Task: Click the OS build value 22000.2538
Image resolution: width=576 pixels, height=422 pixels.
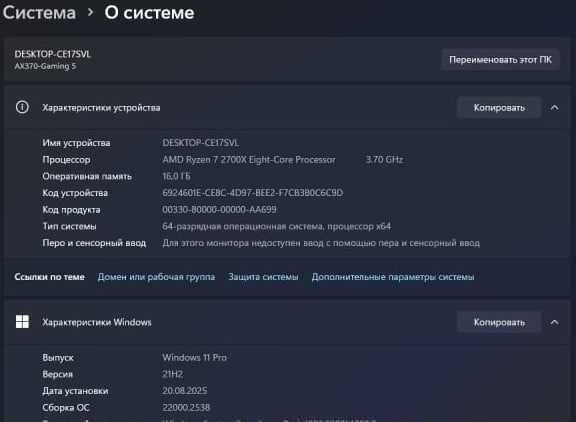Action: (x=186, y=407)
